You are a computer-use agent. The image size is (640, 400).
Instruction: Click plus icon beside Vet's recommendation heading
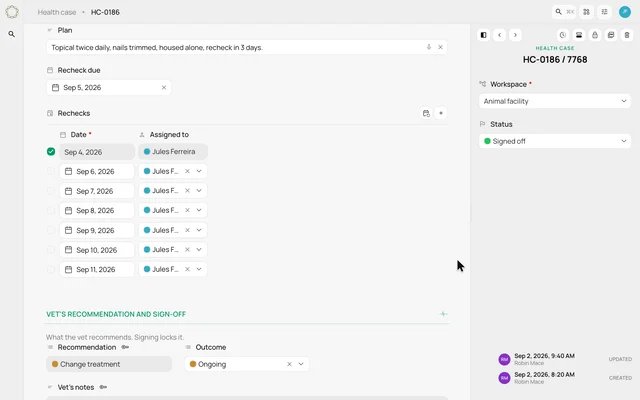(443, 314)
